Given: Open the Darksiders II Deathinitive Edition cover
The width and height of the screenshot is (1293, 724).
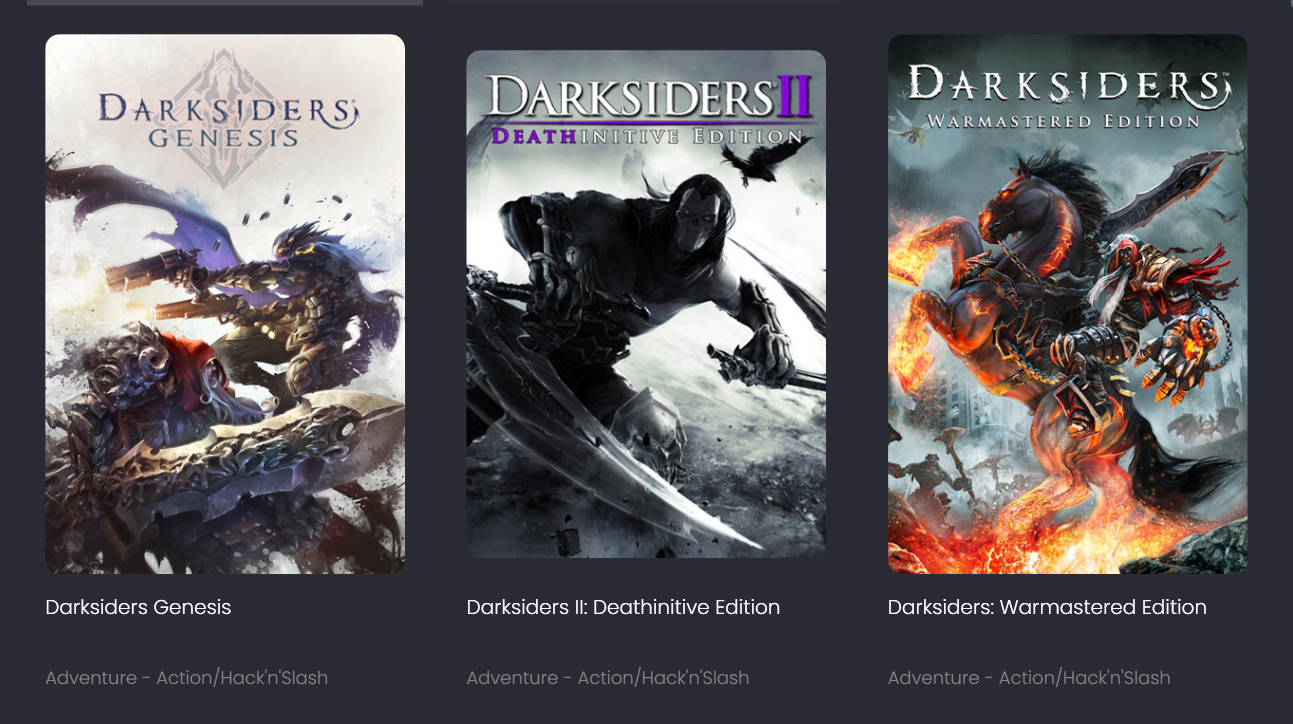Looking at the screenshot, I should click(x=646, y=304).
